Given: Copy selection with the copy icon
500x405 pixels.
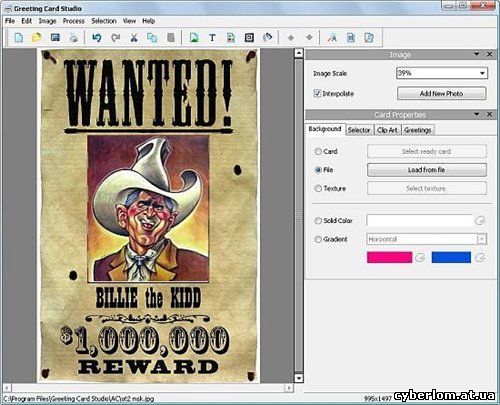Looking at the screenshot, I should tap(152, 38).
